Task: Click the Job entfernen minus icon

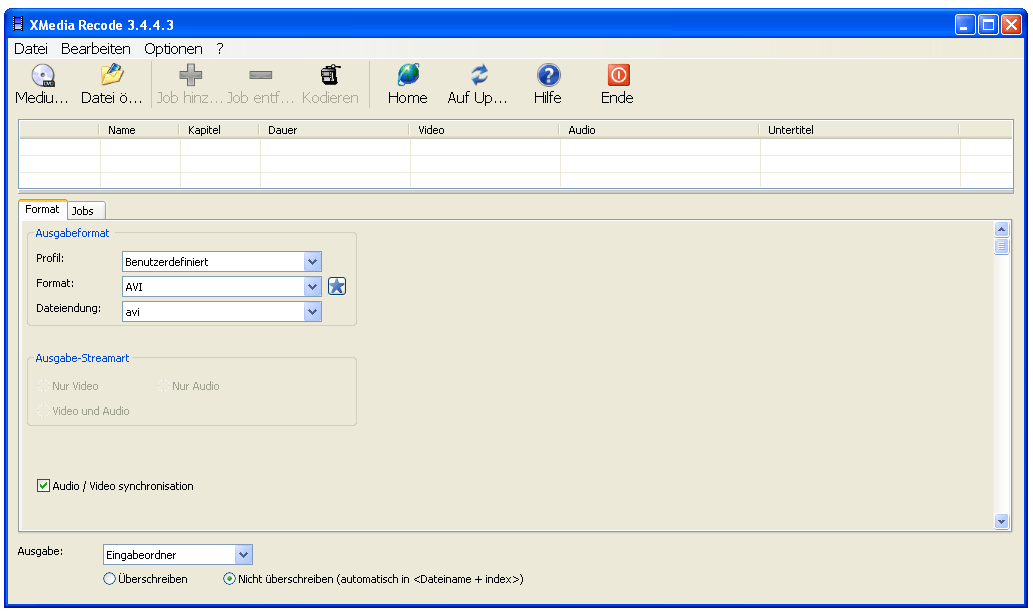Action: [x=260, y=75]
